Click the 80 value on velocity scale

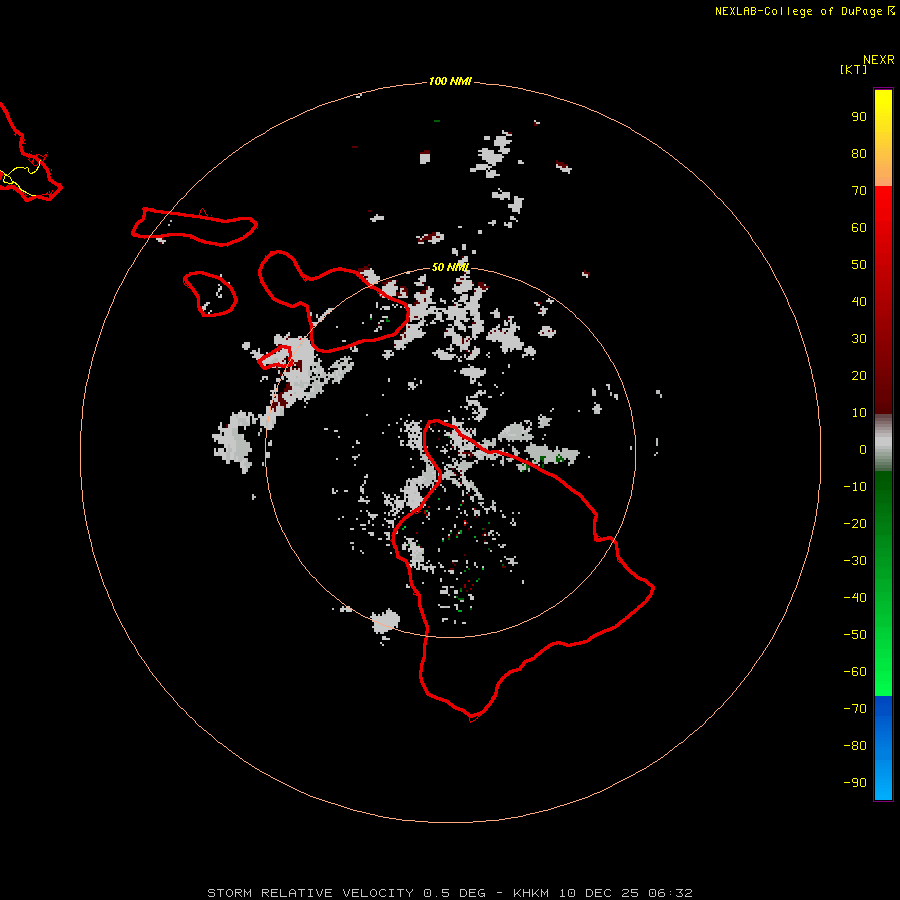click(859, 153)
